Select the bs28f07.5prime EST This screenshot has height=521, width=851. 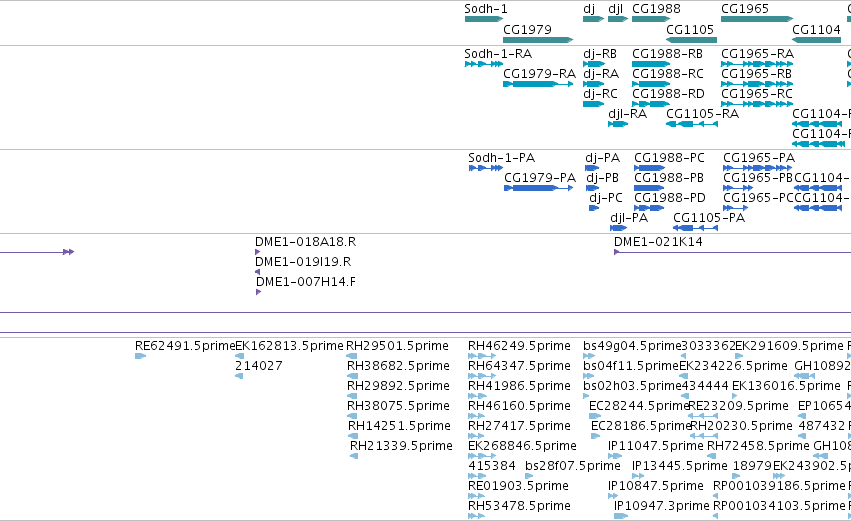(529, 477)
